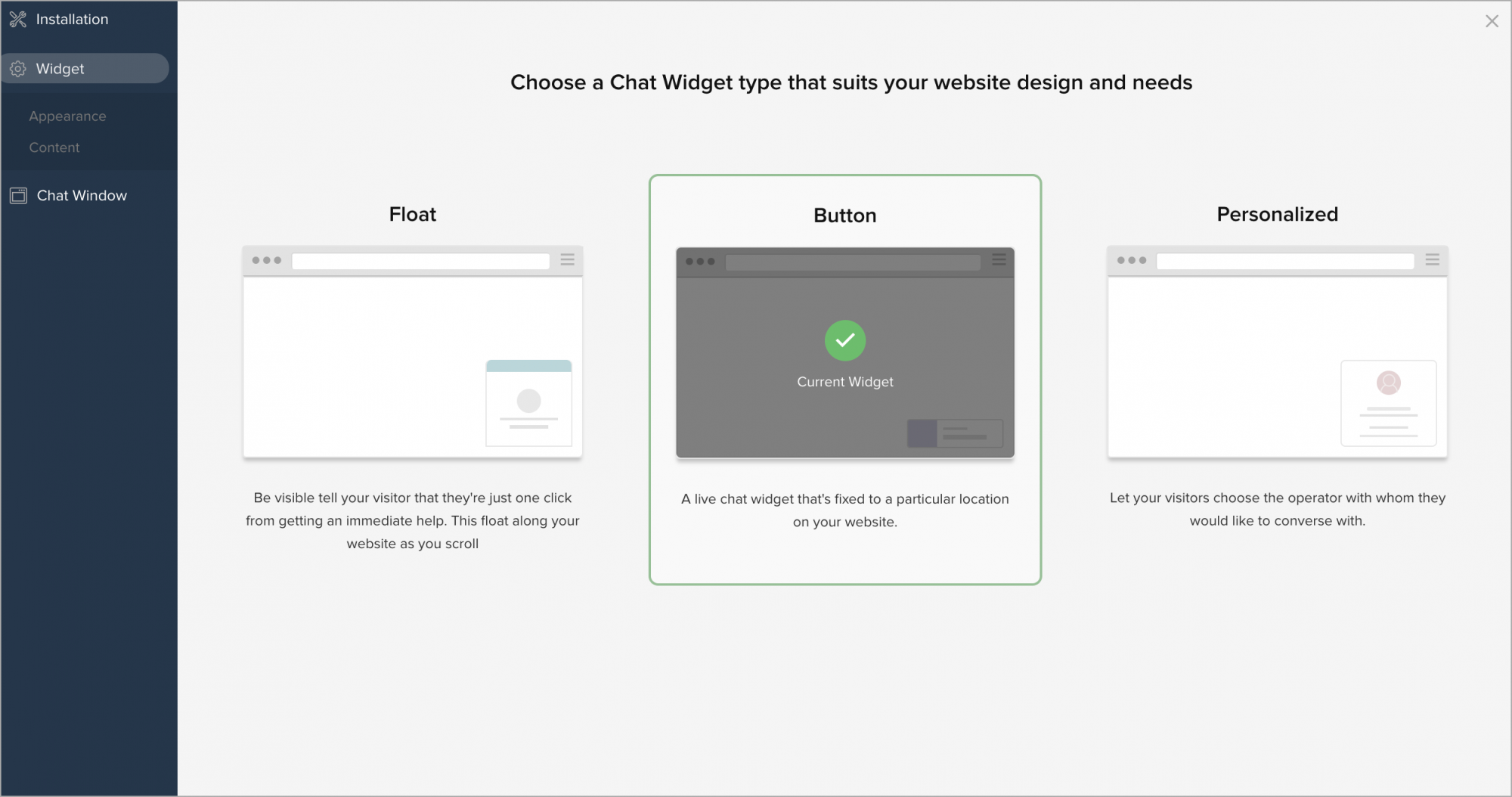Click the Float preview chat box avatar
The height and width of the screenshot is (797, 1512).
(x=528, y=401)
